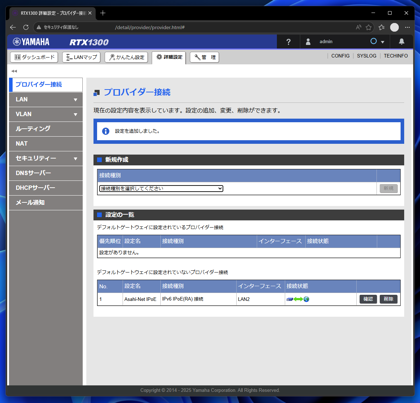Open browser profile avatar
Viewport: 420px width, 403px height.
coord(394,27)
